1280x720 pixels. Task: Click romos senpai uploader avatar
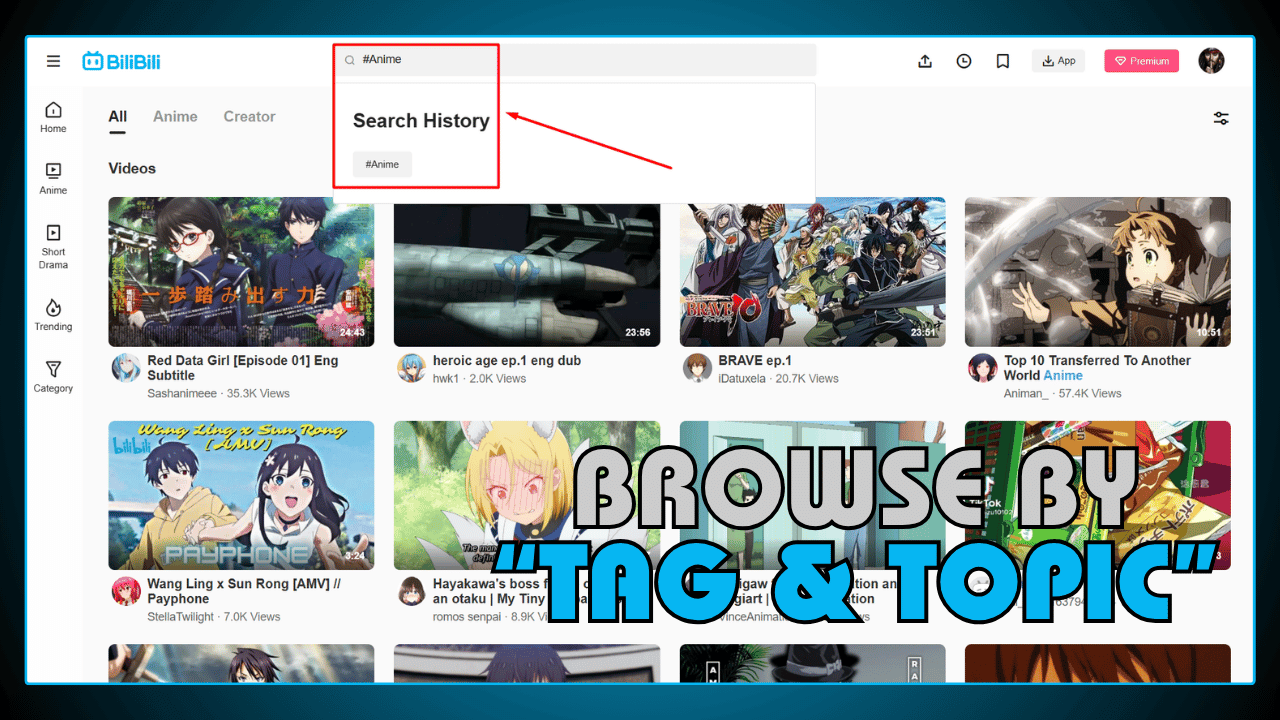[x=411, y=591]
